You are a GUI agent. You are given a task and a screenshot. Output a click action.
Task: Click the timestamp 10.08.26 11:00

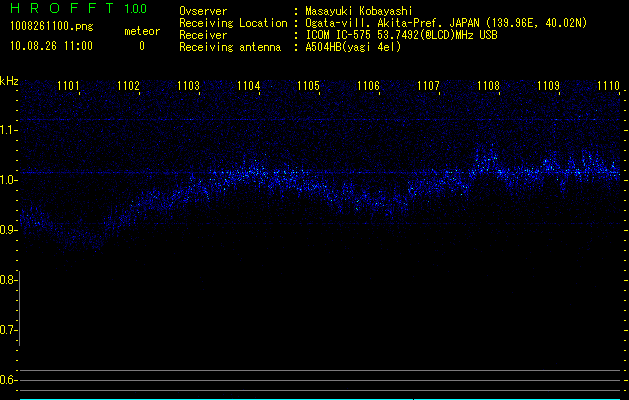click(51, 46)
